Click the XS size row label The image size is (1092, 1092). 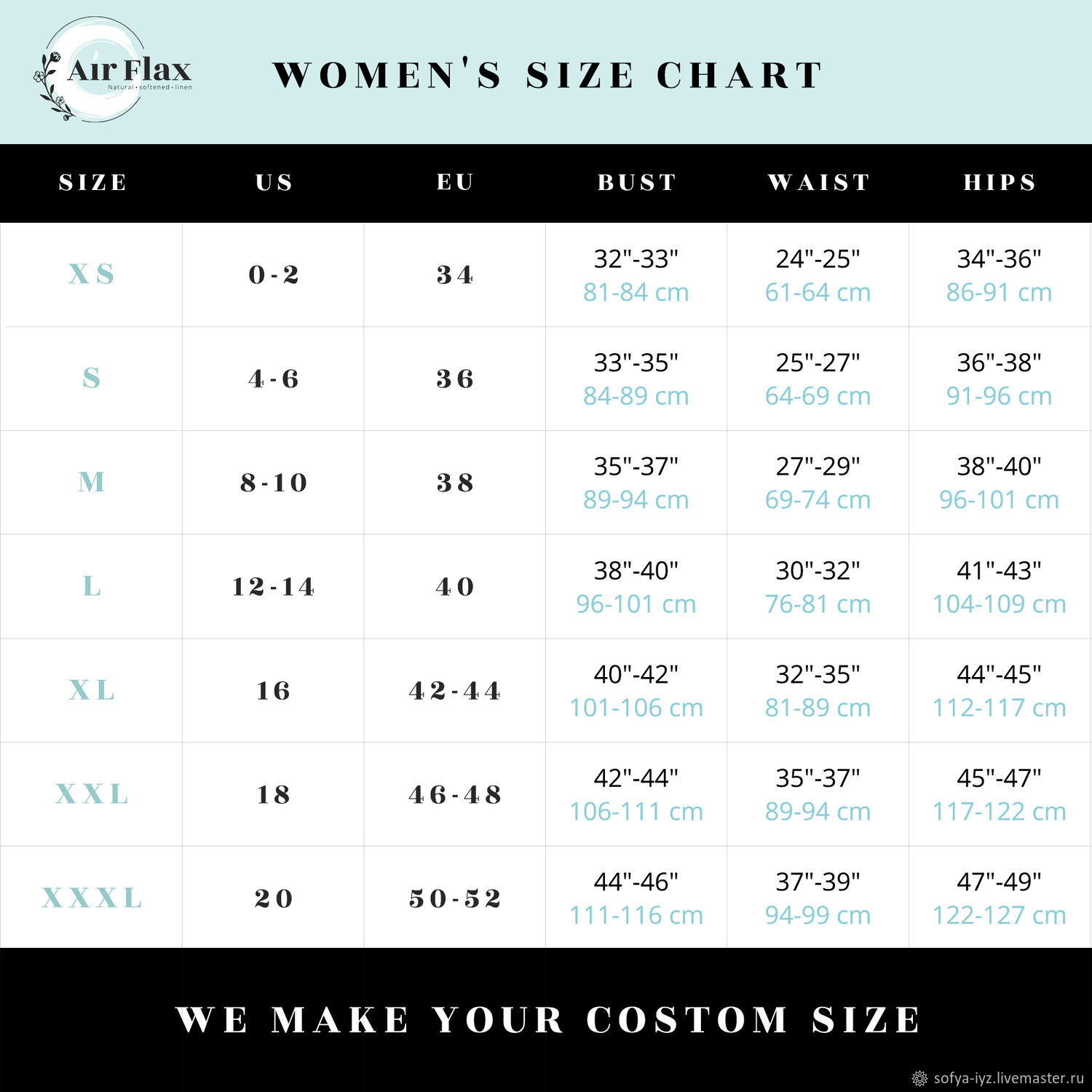91,274
